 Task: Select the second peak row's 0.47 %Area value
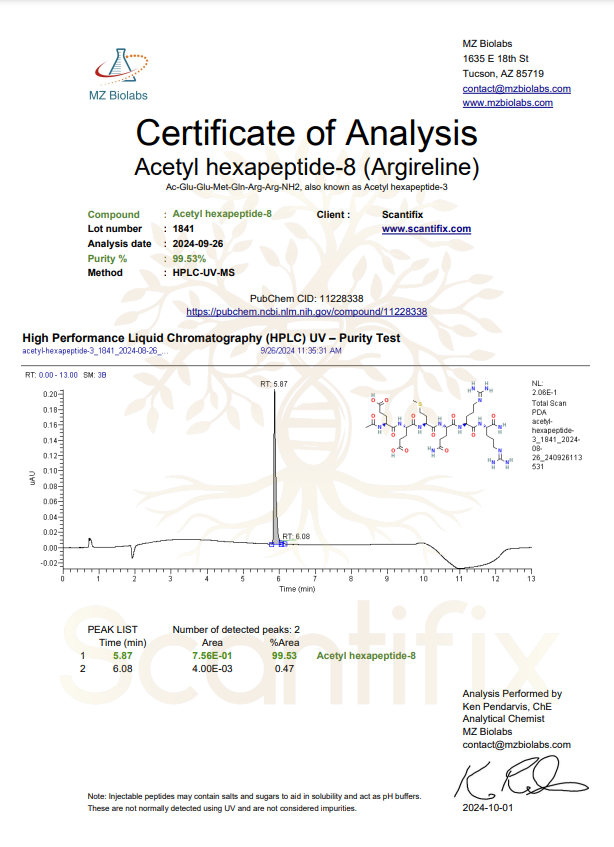coord(284,669)
